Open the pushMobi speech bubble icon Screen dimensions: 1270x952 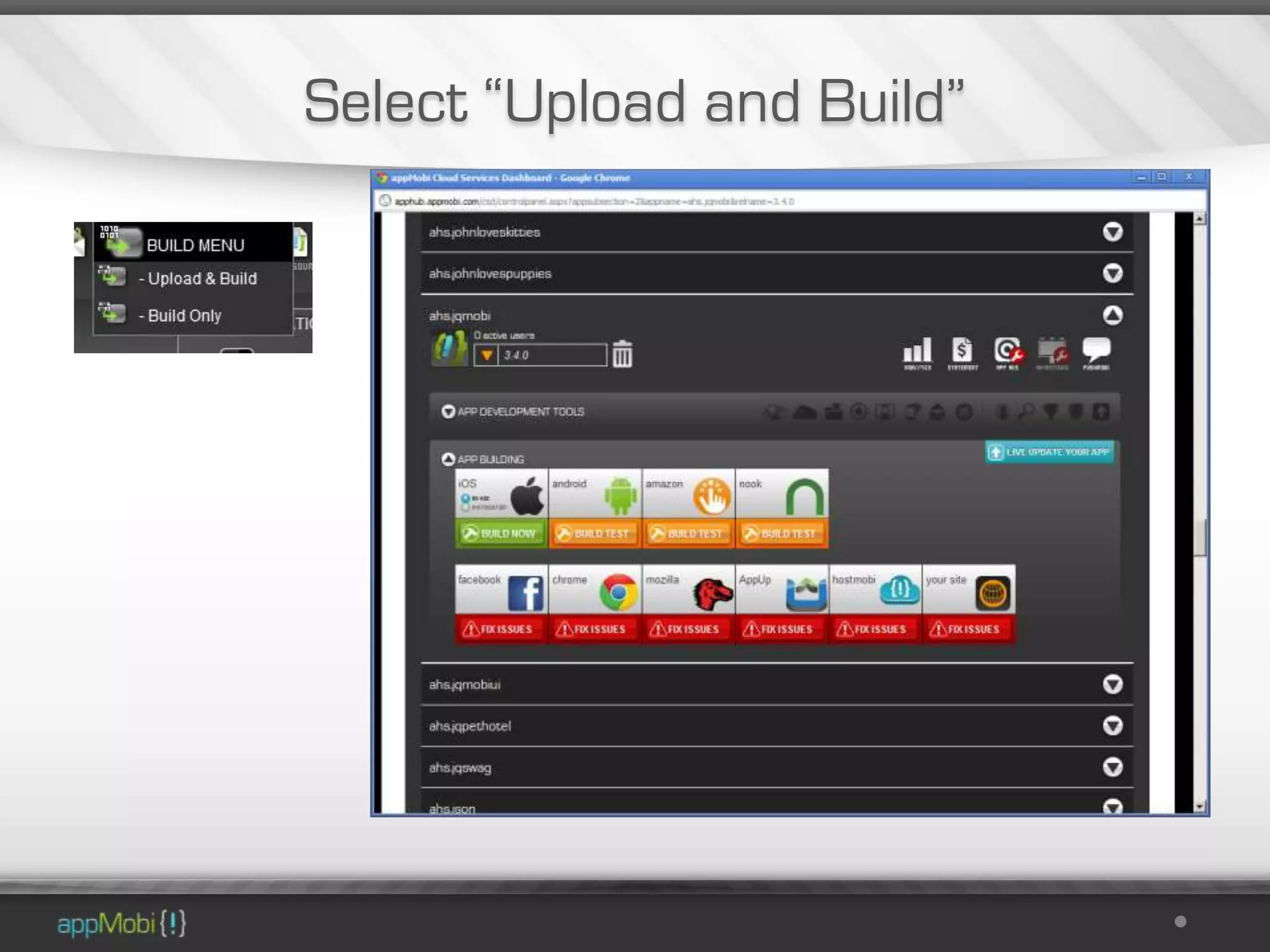pyautogui.click(x=1096, y=353)
